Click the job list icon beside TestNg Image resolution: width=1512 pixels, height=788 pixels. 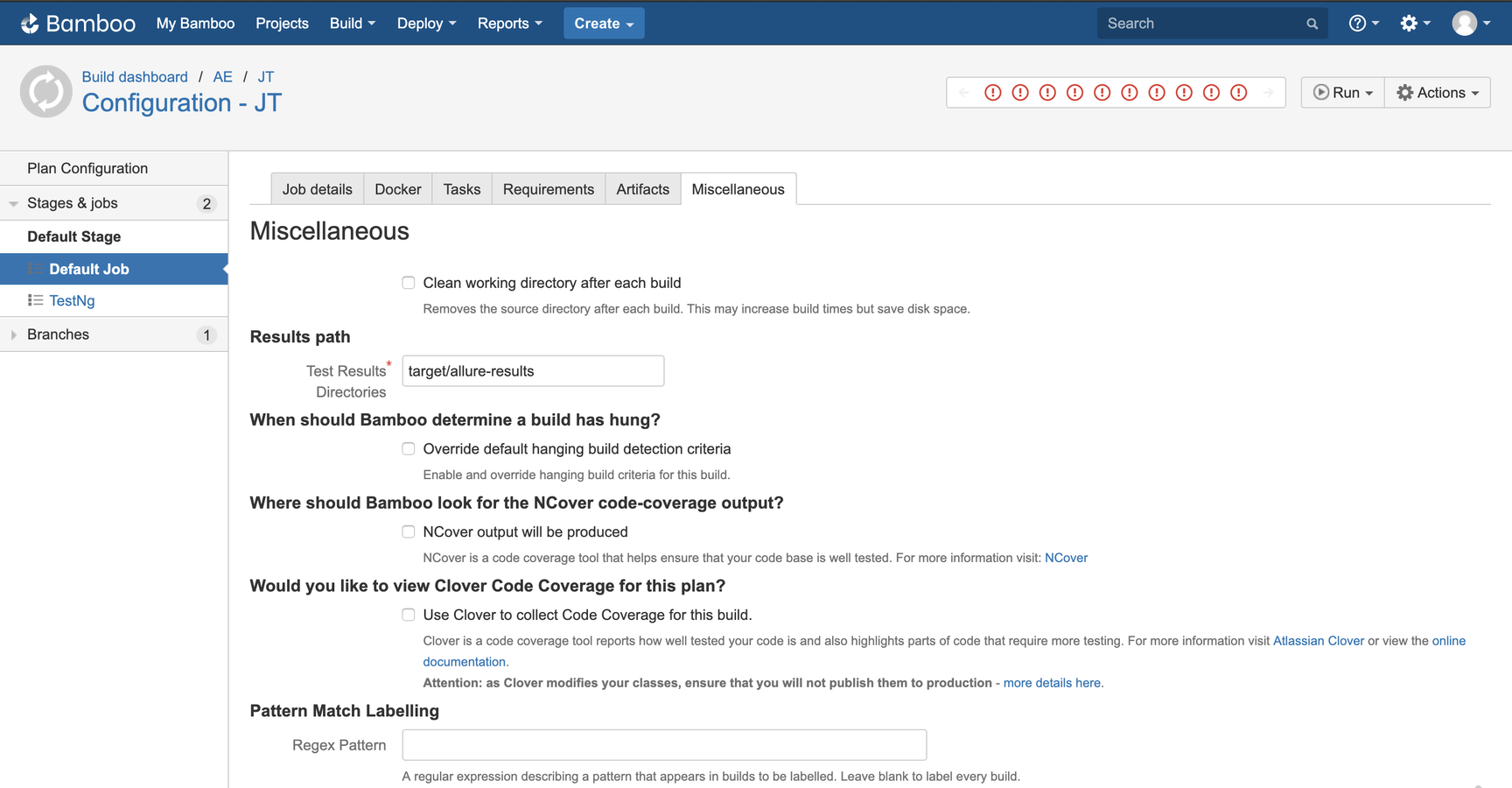click(x=35, y=300)
